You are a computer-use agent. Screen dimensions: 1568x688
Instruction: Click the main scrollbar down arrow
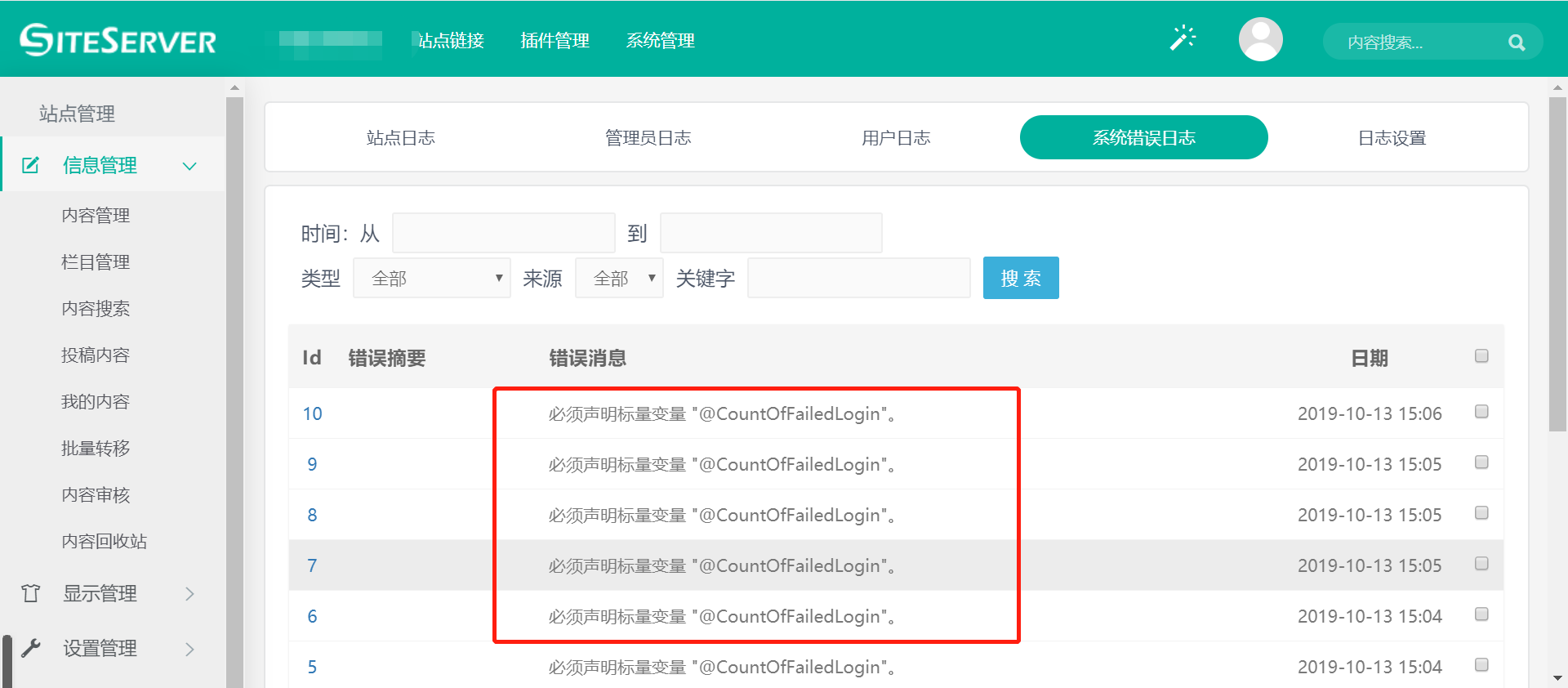(x=1557, y=678)
